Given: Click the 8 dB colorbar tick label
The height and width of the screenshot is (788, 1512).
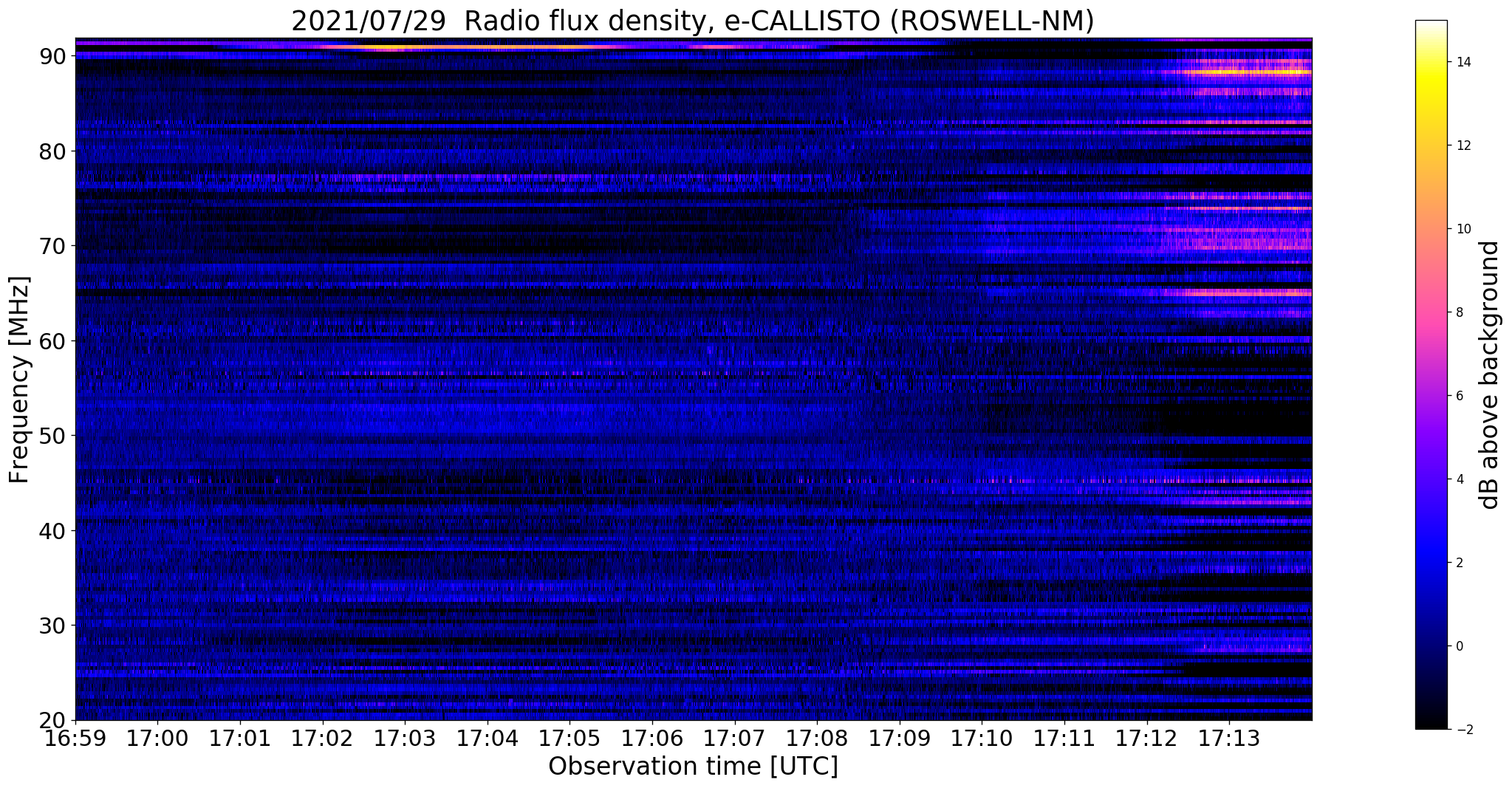Looking at the screenshot, I should (1459, 312).
